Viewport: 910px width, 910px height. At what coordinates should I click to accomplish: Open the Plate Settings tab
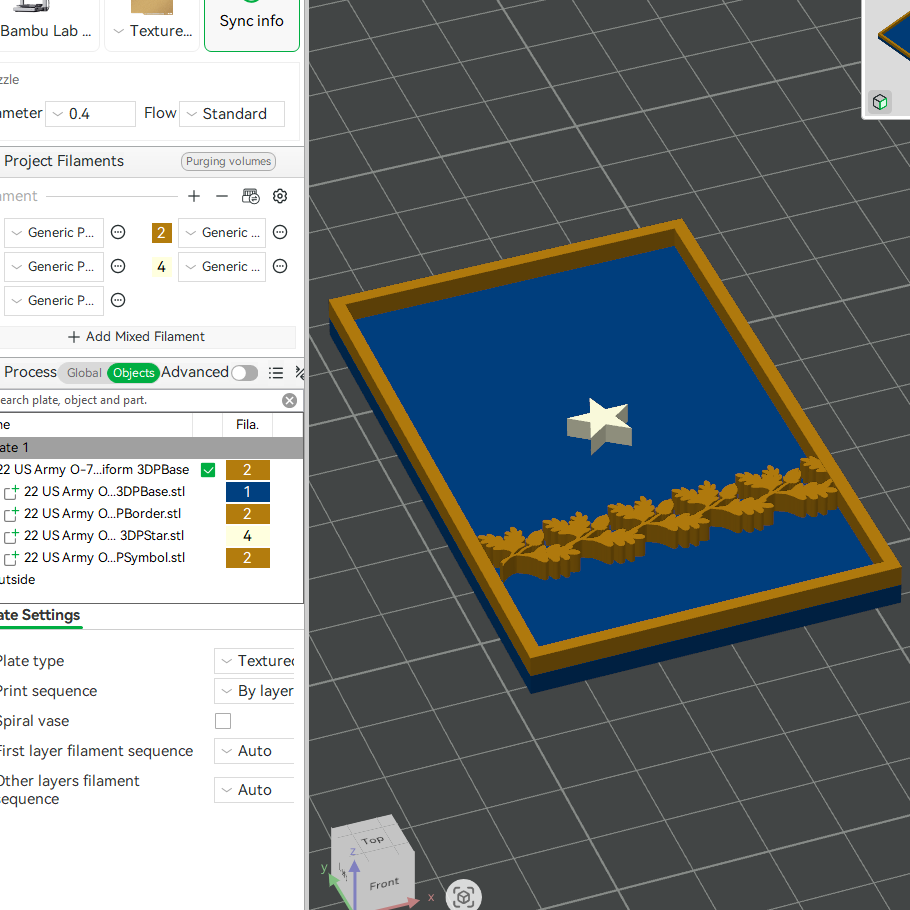click(39, 615)
